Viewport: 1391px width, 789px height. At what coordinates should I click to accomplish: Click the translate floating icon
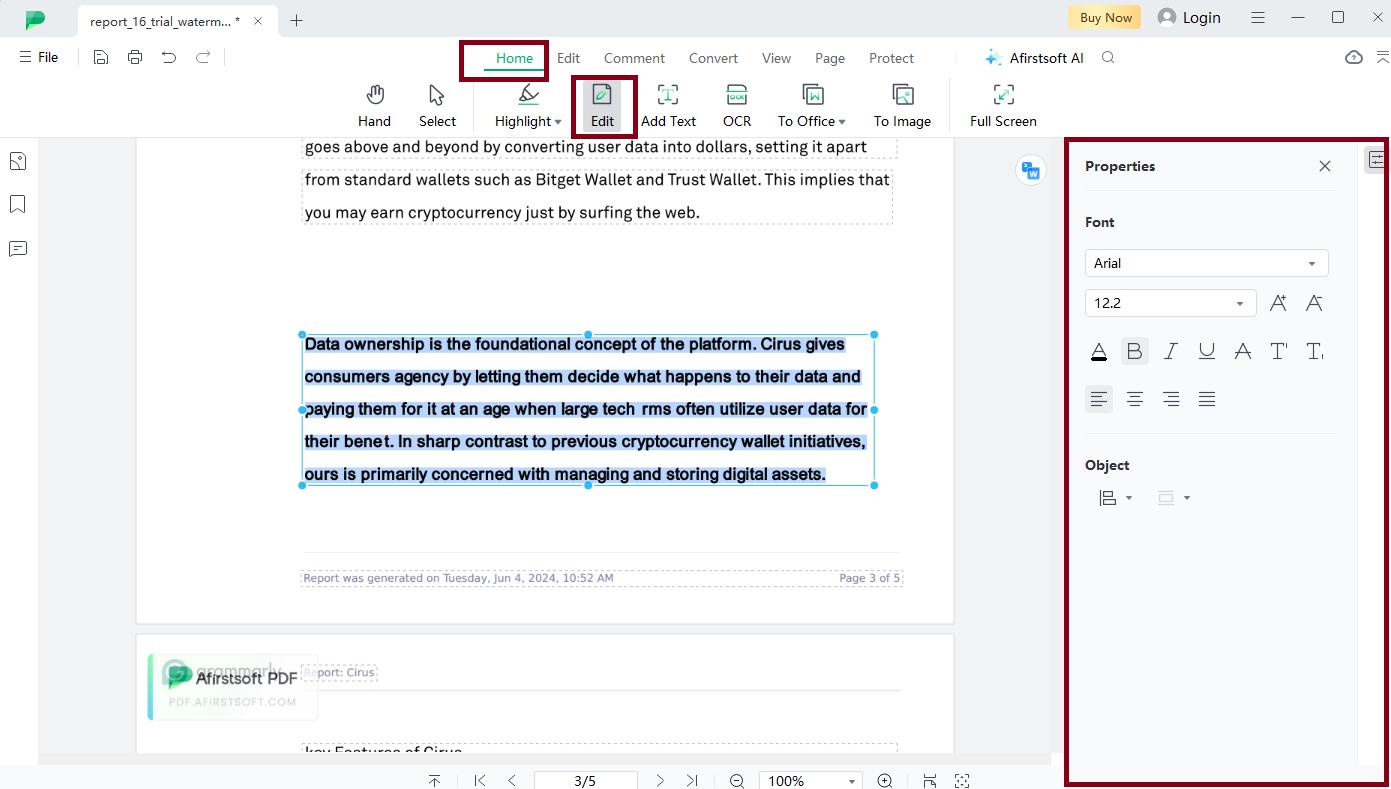pos(1030,170)
